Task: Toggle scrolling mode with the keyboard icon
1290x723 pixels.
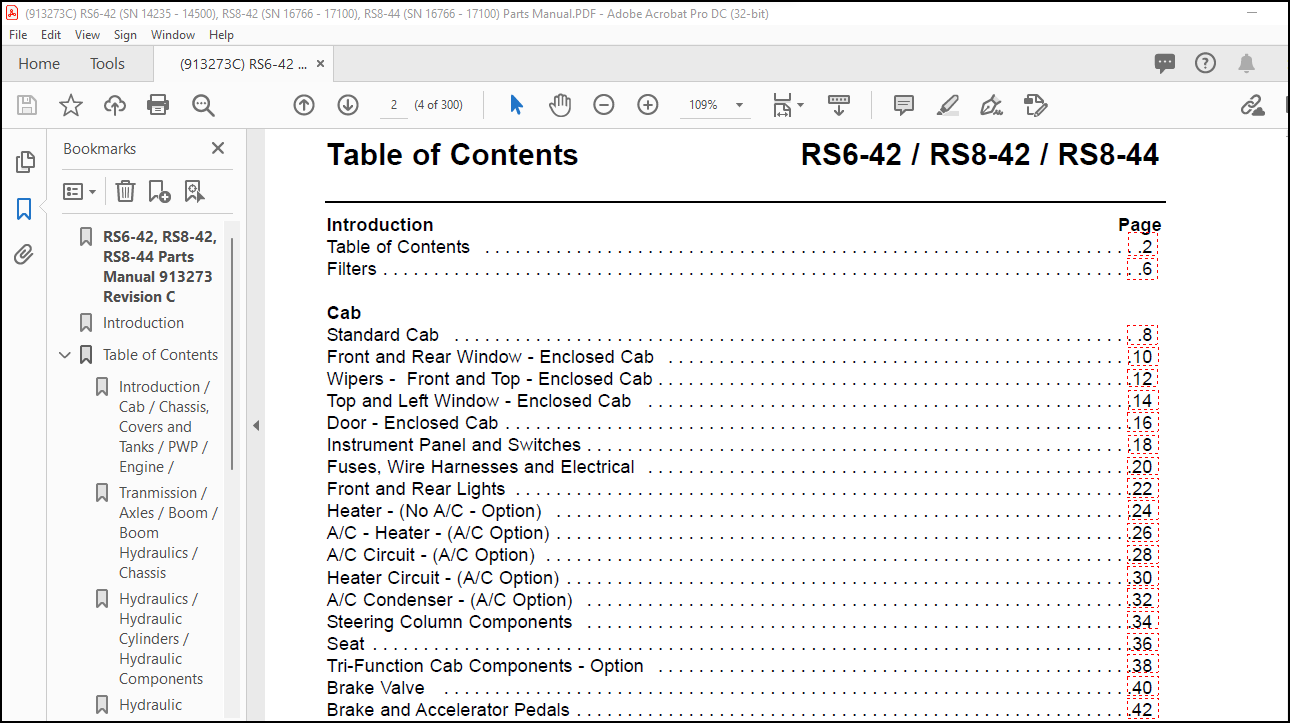Action: 838,105
